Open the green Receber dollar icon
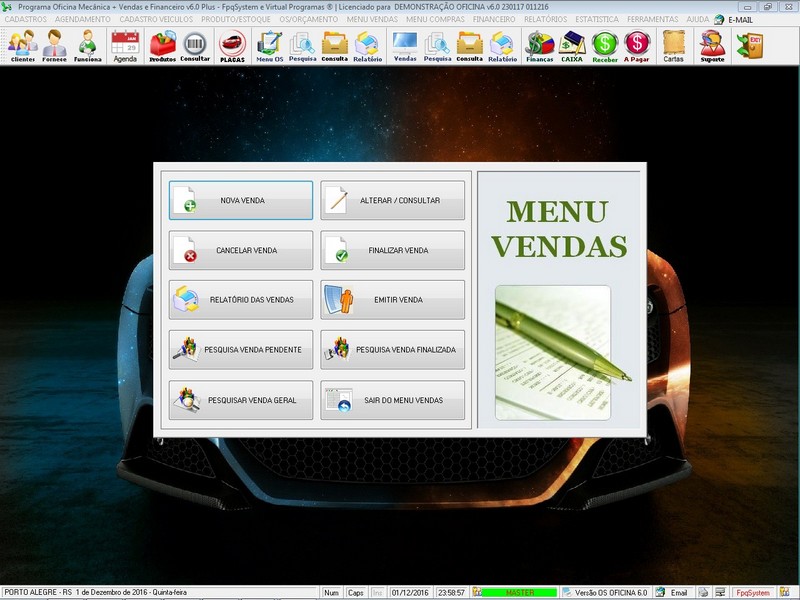This screenshot has width=800, height=600. [x=605, y=46]
